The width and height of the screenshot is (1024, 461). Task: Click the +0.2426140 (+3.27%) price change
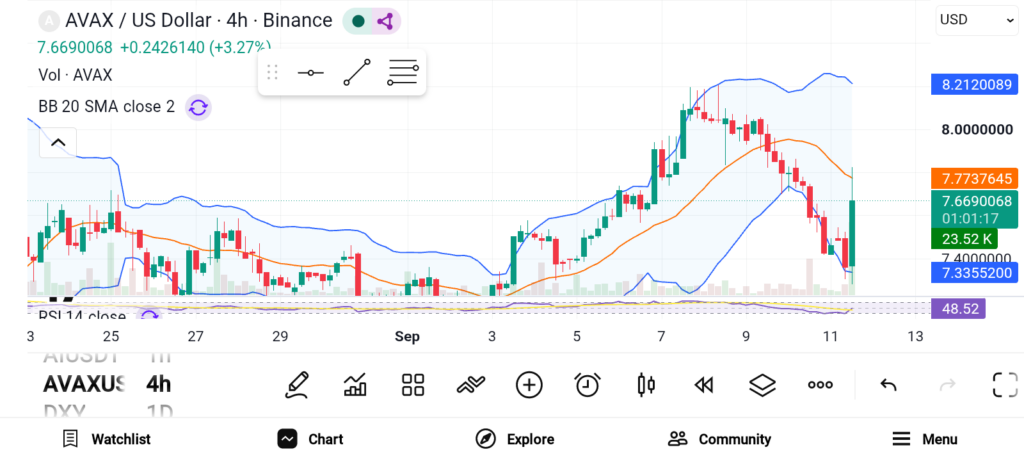[x=195, y=48]
